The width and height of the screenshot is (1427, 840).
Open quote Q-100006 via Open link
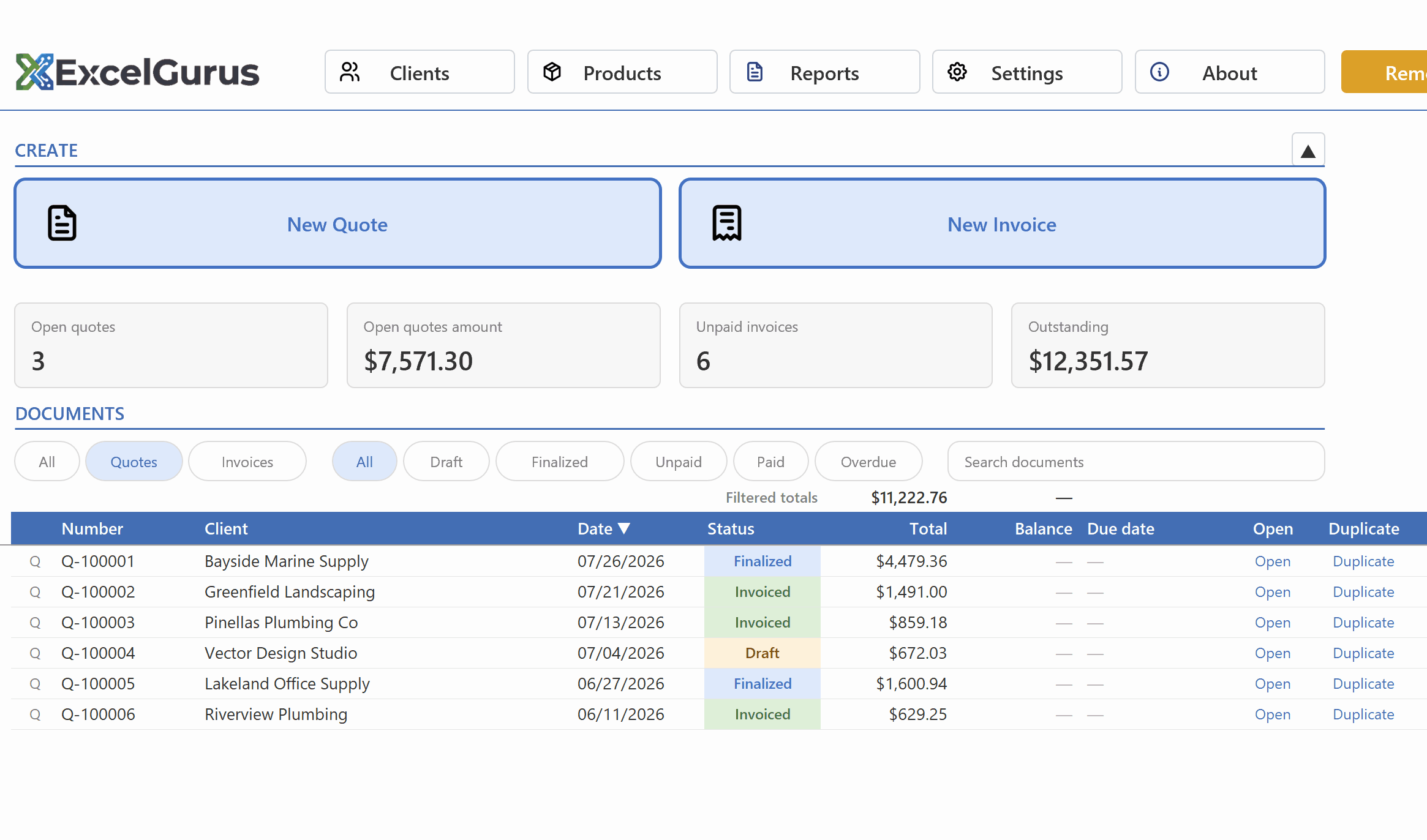click(1273, 714)
